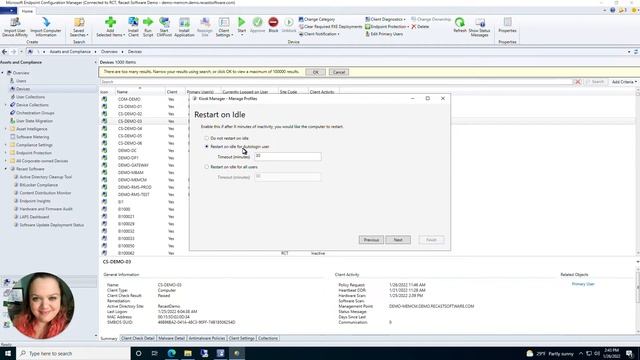The image size is (640, 360).
Task: Clear search with red X icon
Action: (578, 82)
